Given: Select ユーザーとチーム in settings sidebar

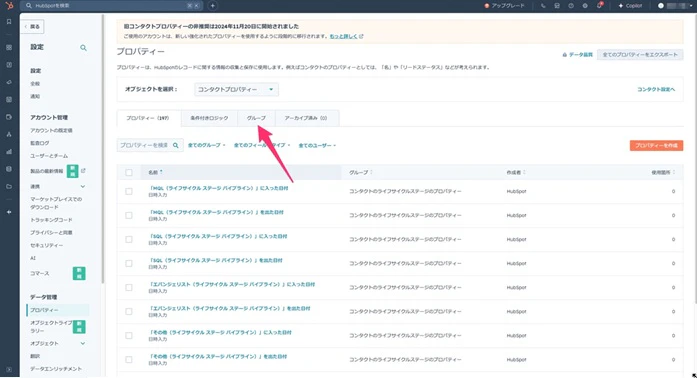Looking at the screenshot, I should (49, 156).
